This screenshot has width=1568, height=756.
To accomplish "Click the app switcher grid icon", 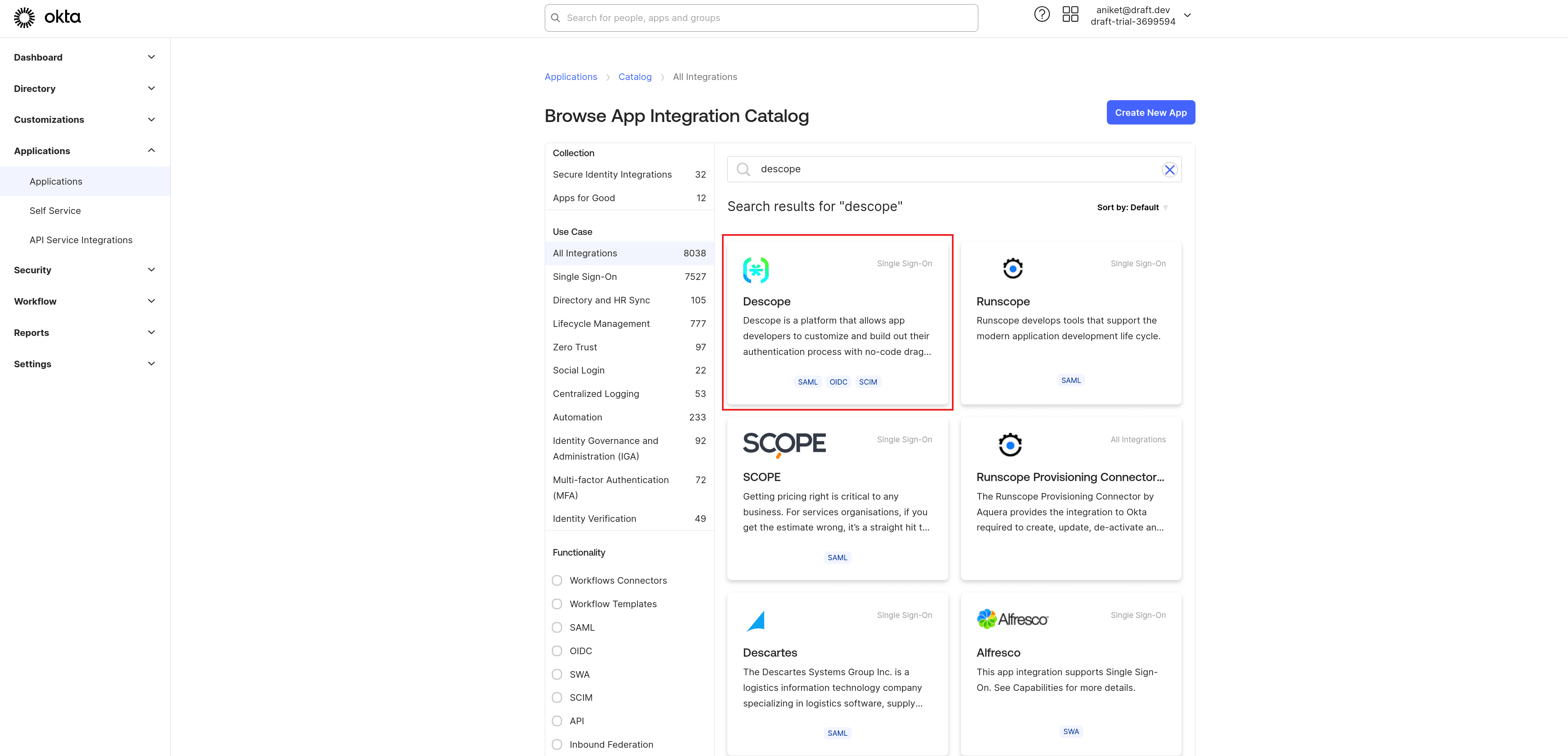I will tap(1071, 13).
